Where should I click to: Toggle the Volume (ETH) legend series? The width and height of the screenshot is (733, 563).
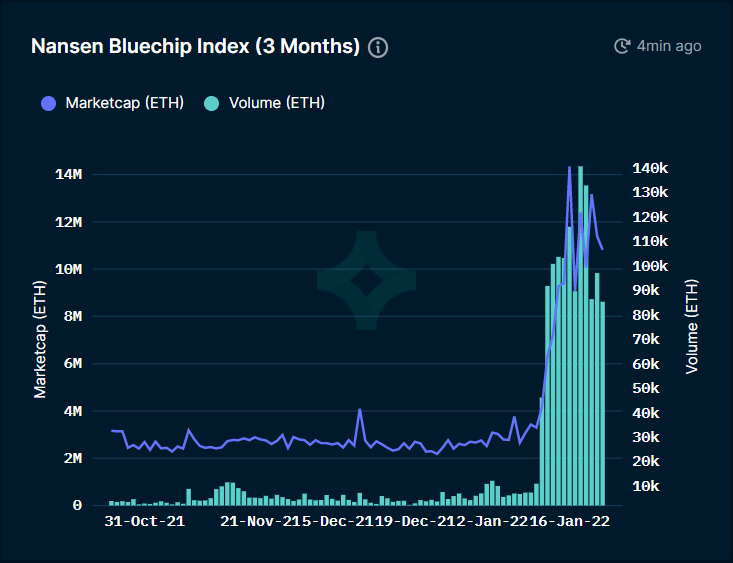(265, 103)
